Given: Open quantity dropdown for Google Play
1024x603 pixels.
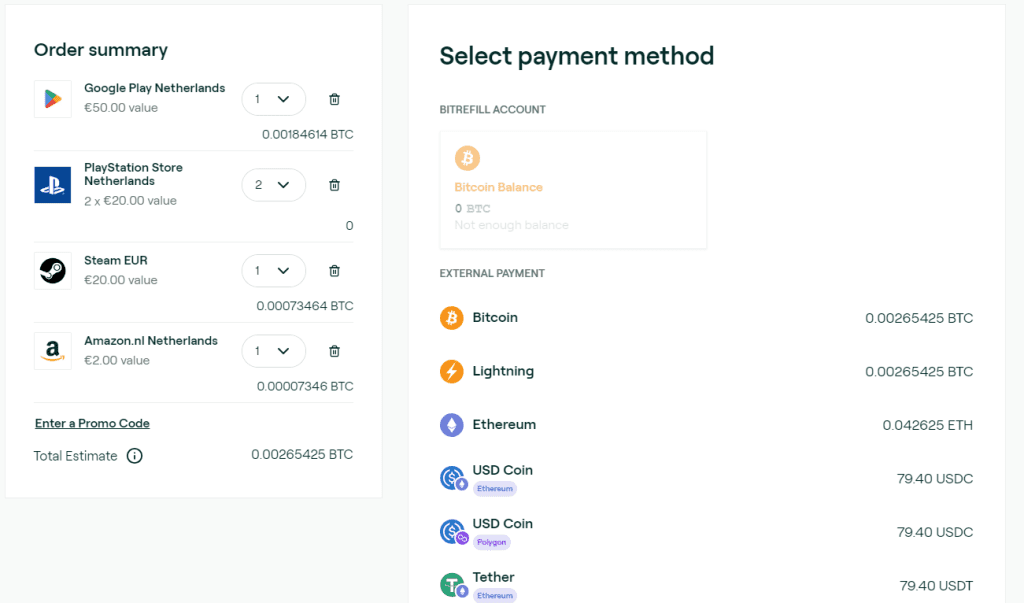Looking at the screenshot, I should pos(273,99).
